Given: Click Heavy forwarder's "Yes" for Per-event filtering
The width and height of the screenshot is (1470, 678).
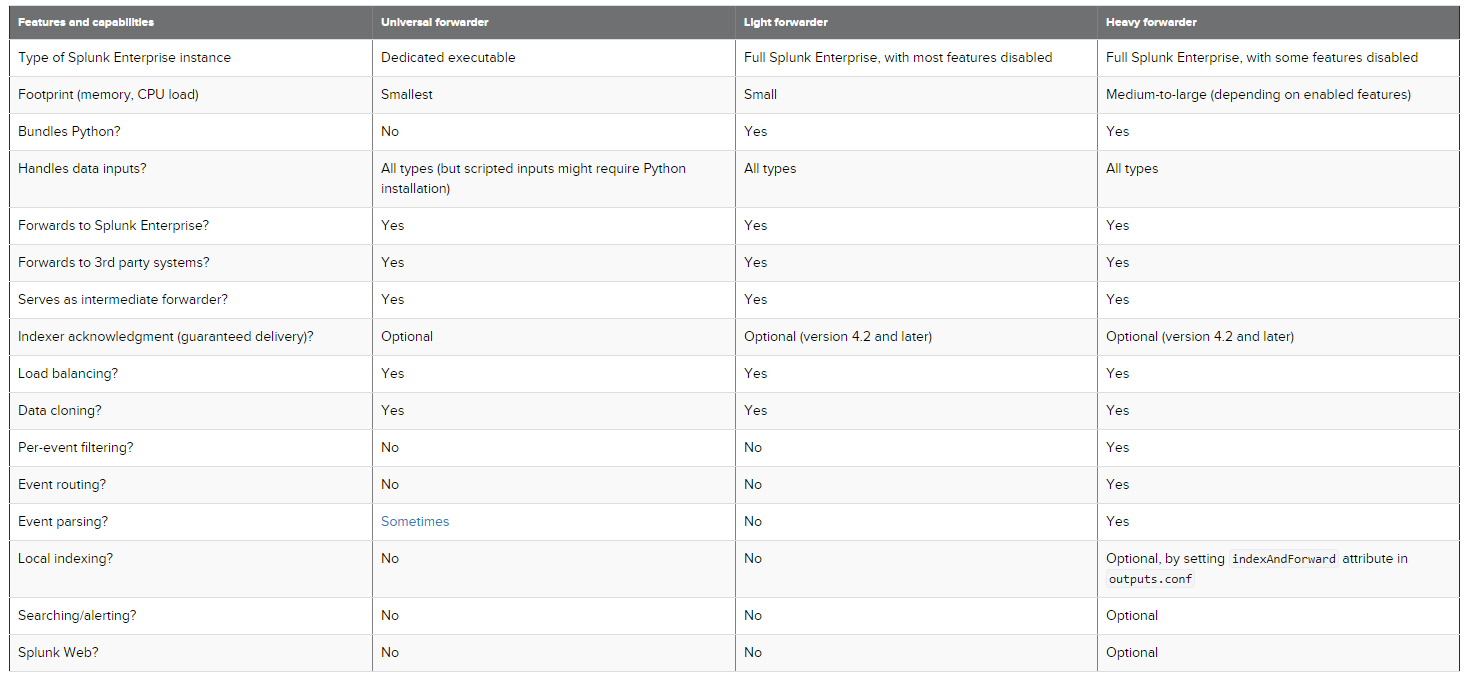Looking at the screenshot, I should click(1118, 447).
